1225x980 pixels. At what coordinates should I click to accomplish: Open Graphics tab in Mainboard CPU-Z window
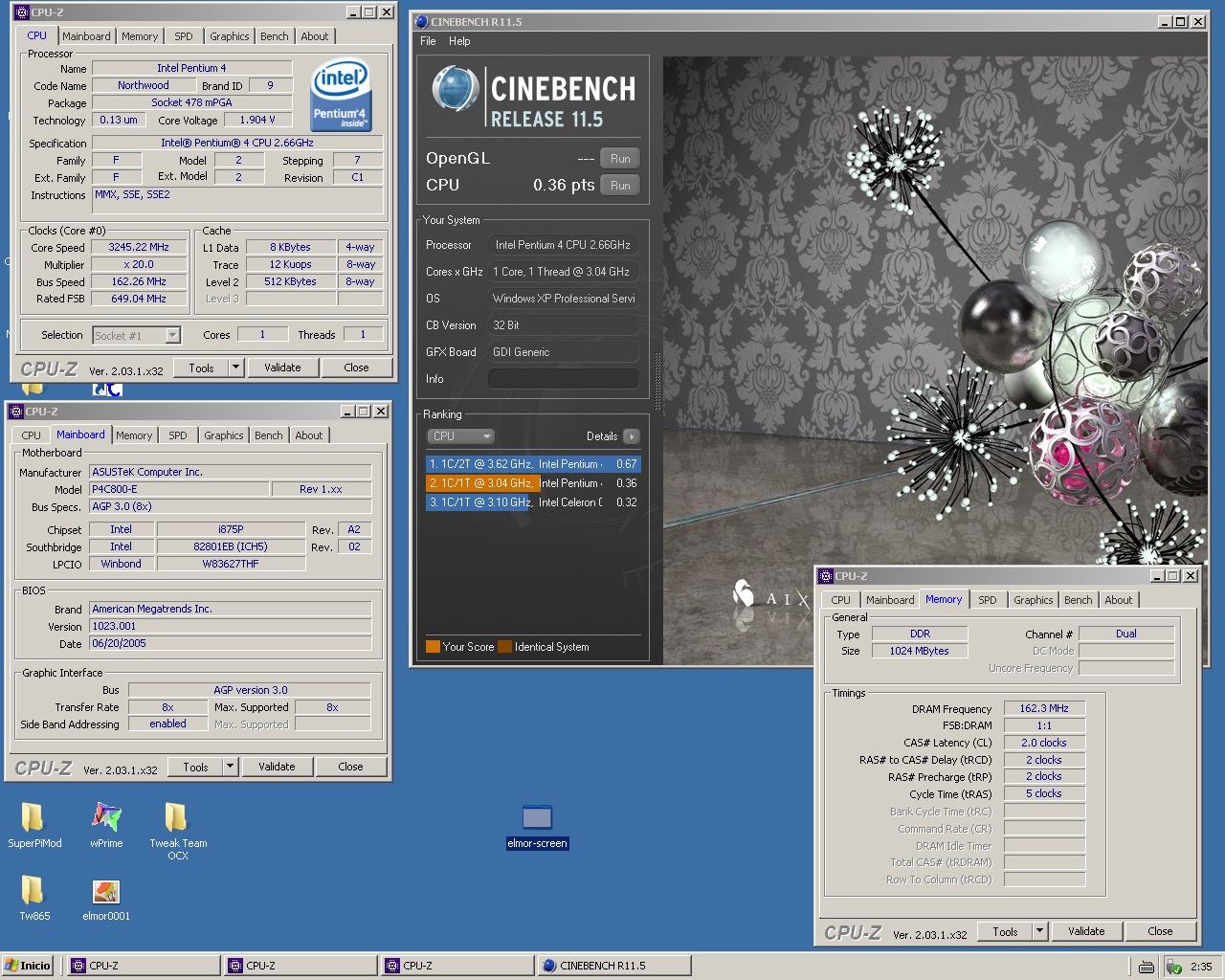(x=224, y=435)
